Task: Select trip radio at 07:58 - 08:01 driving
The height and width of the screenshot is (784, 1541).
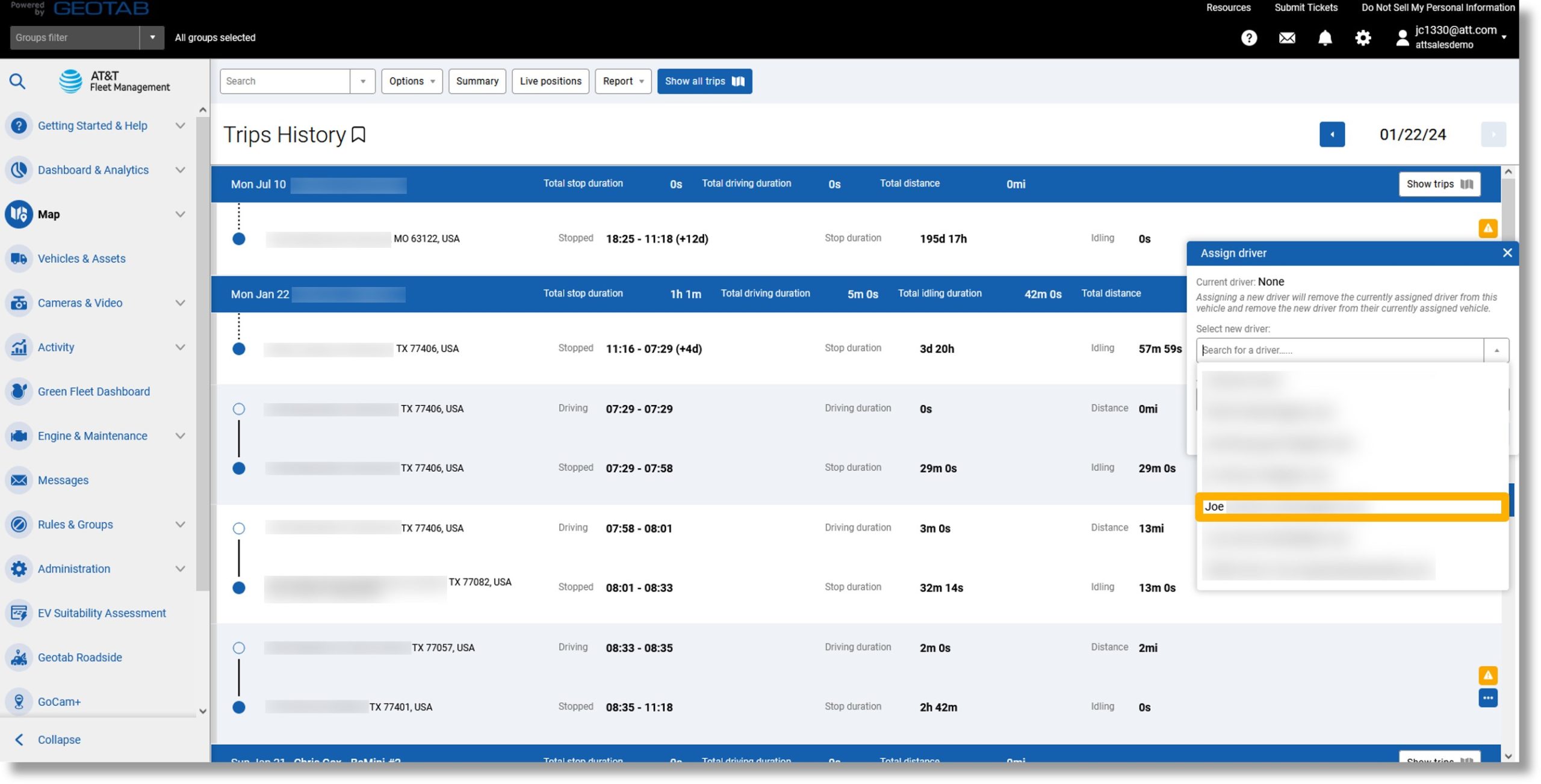Action: pyautogui.click(x=239, y=529)
